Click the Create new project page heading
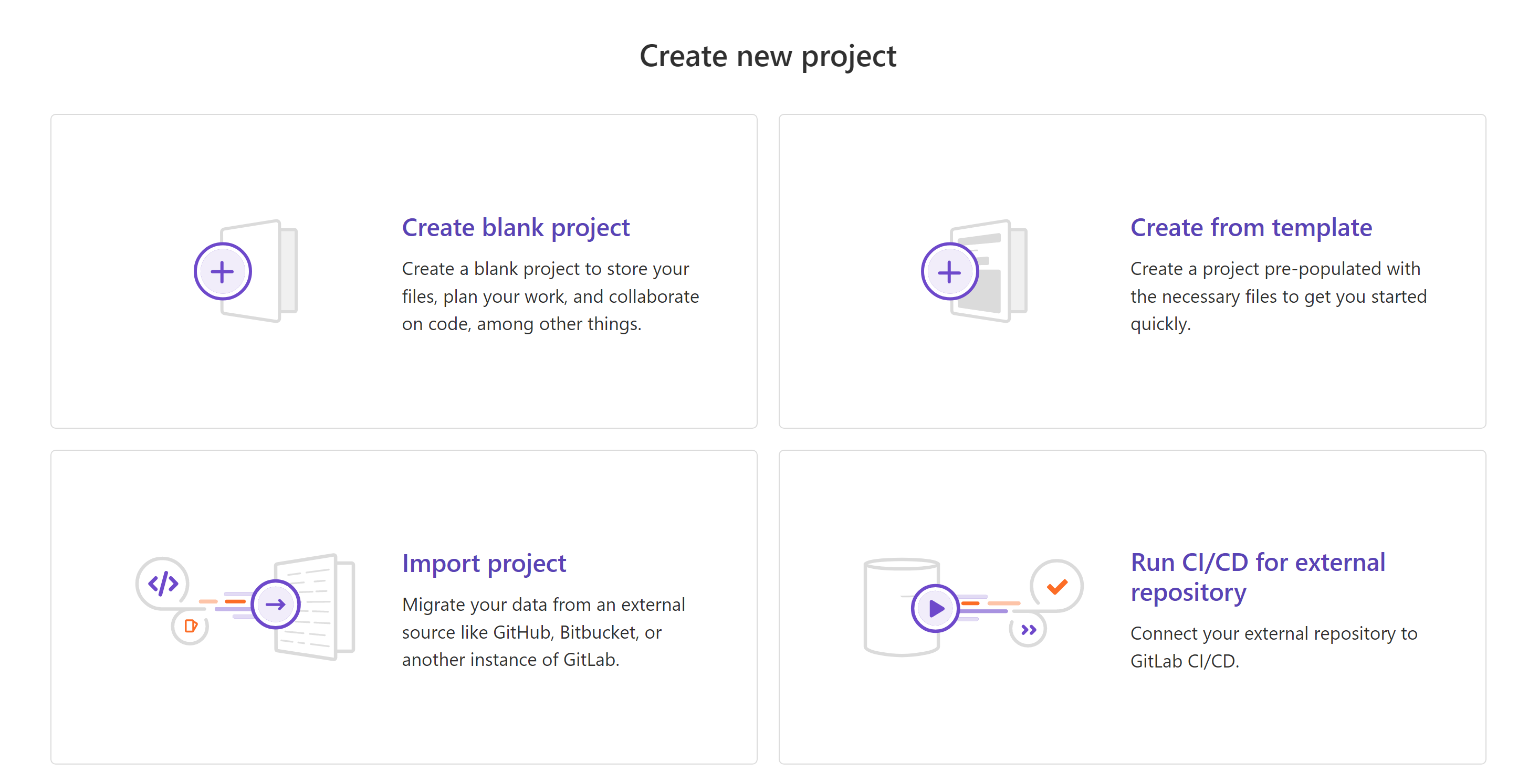1518x784 pixels. point(768,57)
